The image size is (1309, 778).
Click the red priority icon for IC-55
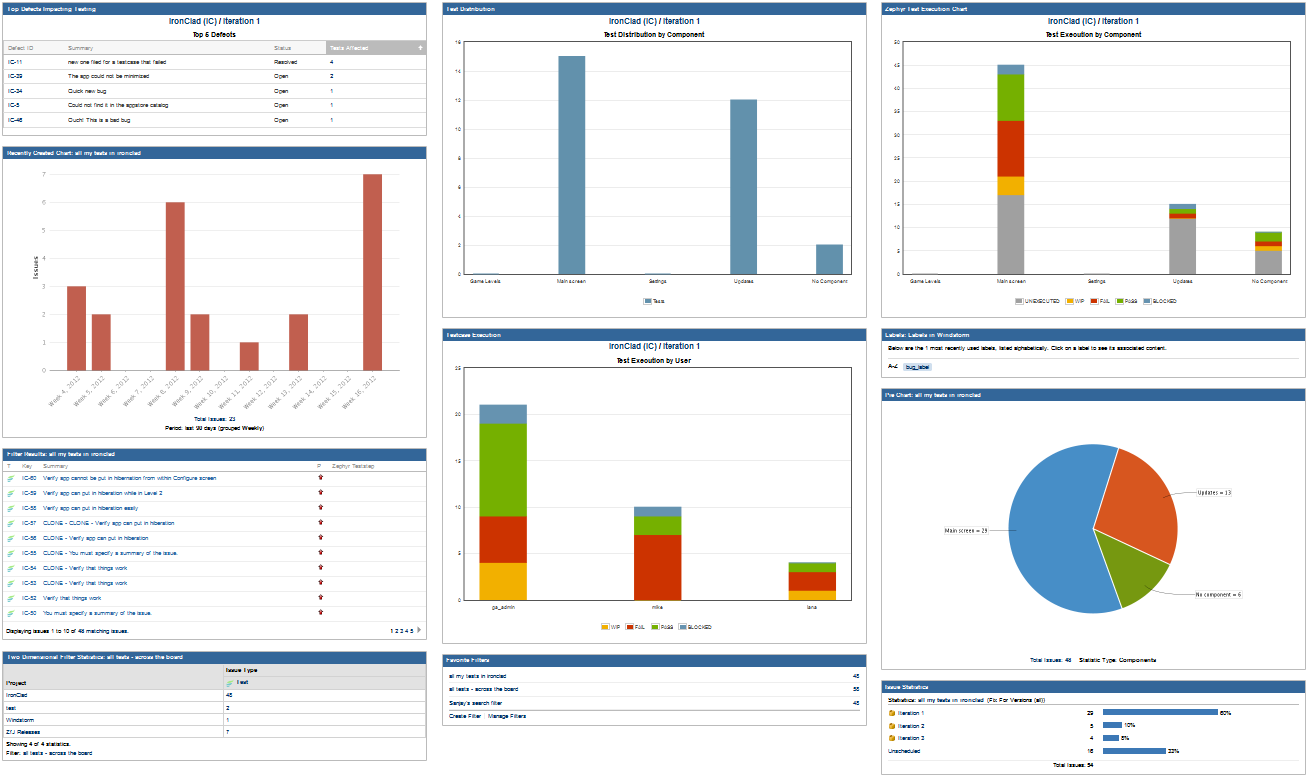point(320,553)
